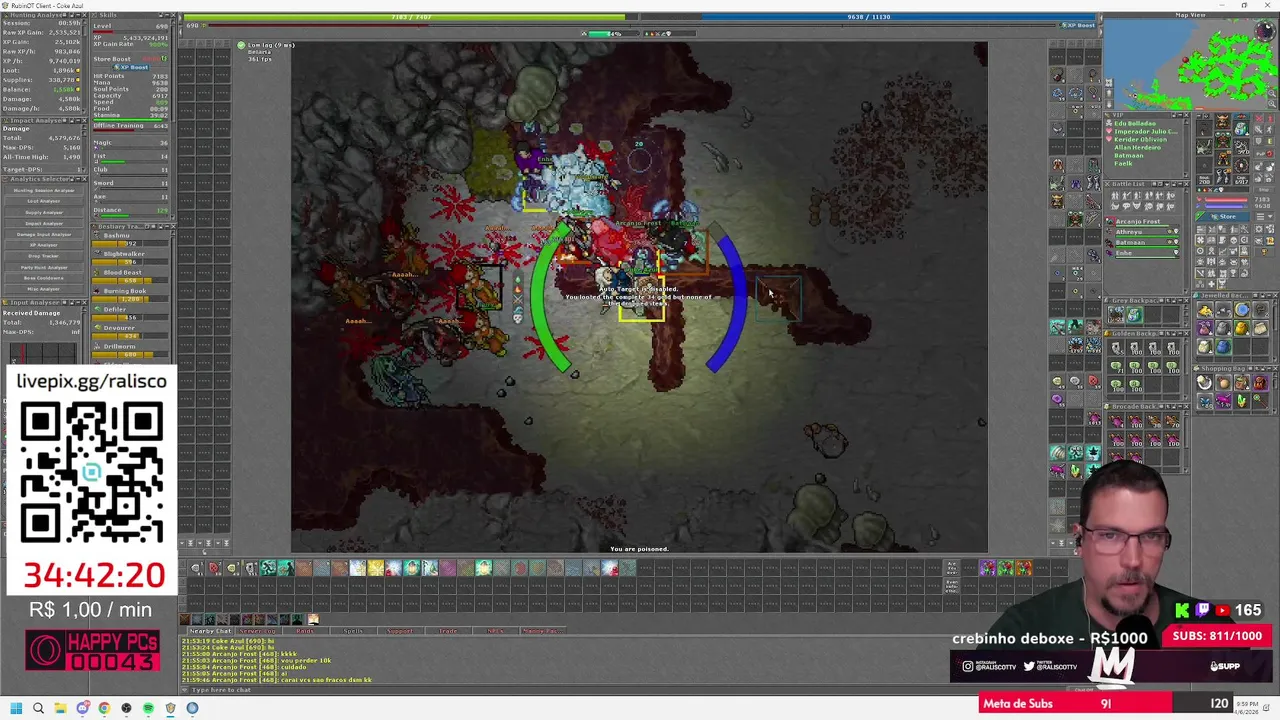Click the first icon on the right action bar group
This screenshot has width=1280, height=720.
click(987, 568)
